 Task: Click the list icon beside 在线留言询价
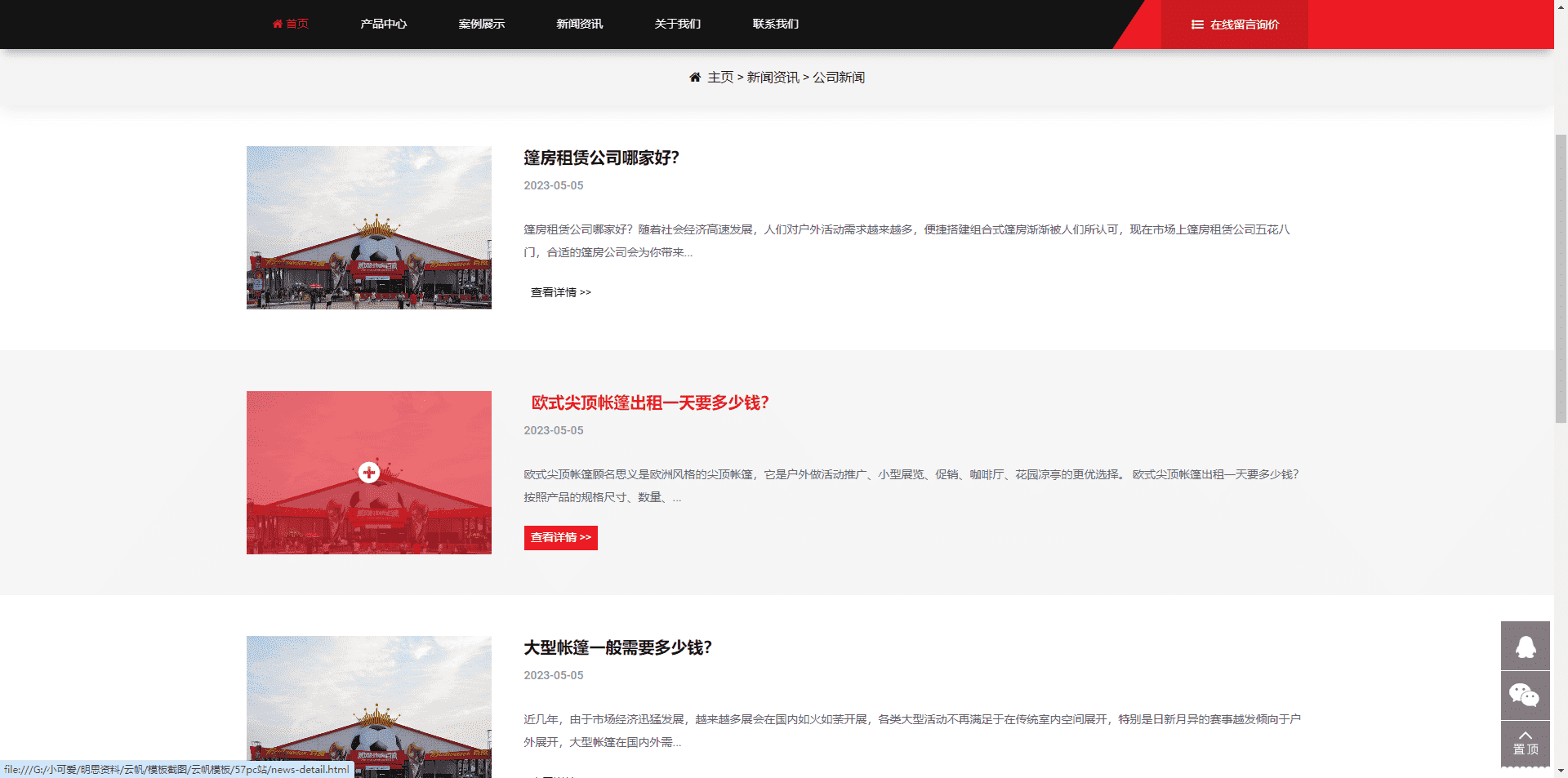(x=1197, y=24)
